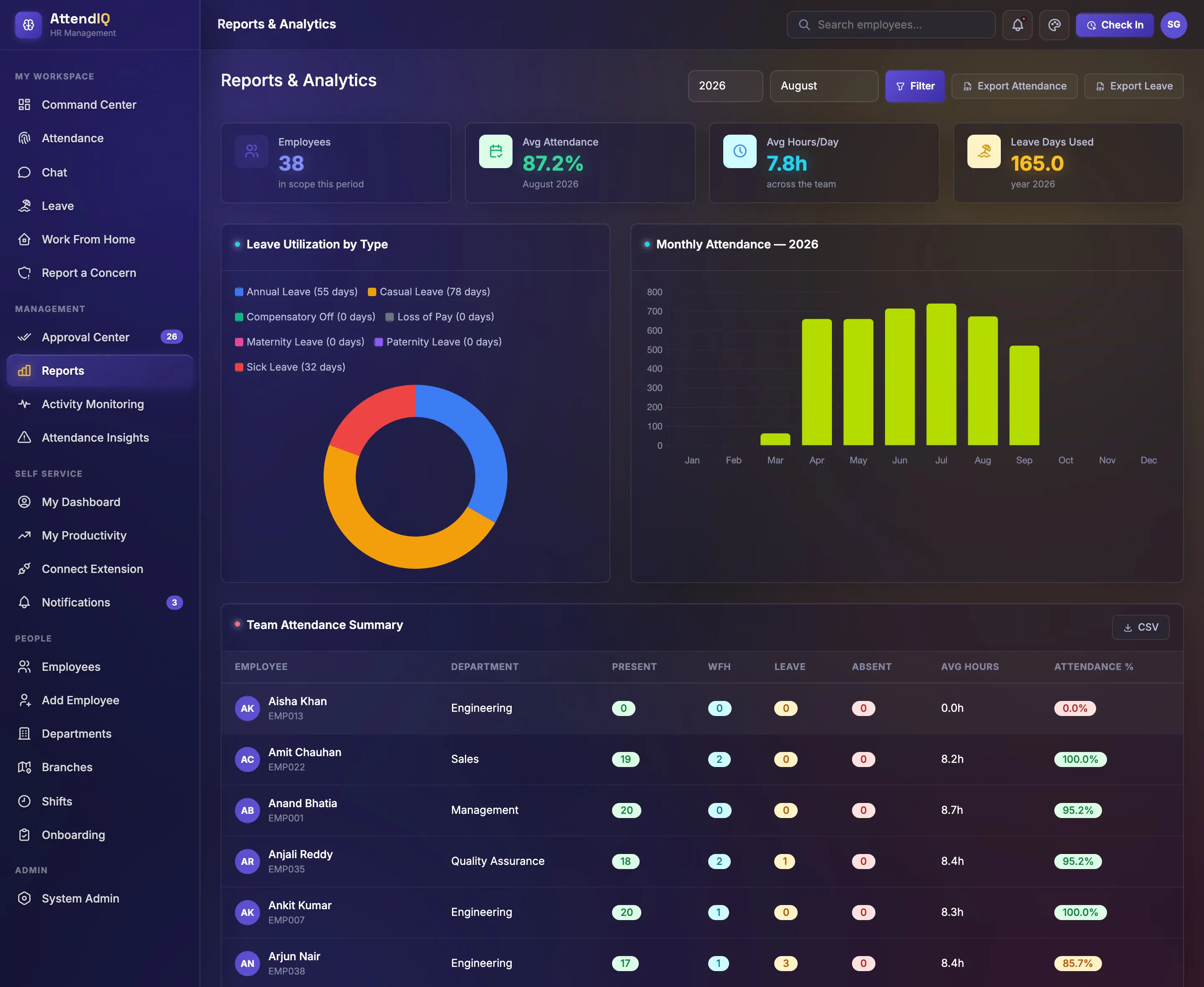
Task: Toggle Compensatory Off legend entry
Action: [x=305, y=317]
